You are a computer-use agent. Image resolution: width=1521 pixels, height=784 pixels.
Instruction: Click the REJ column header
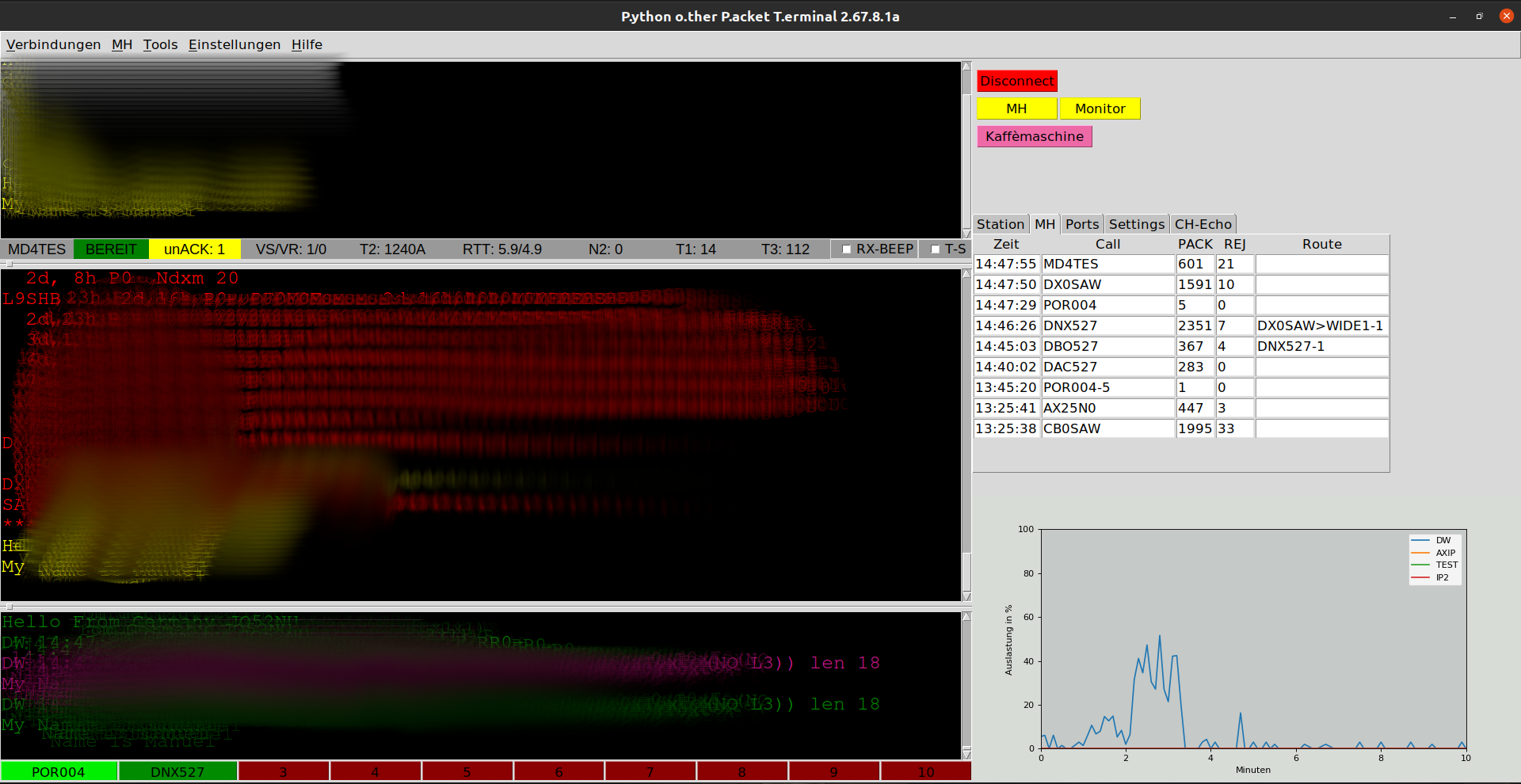(1235, 244)
